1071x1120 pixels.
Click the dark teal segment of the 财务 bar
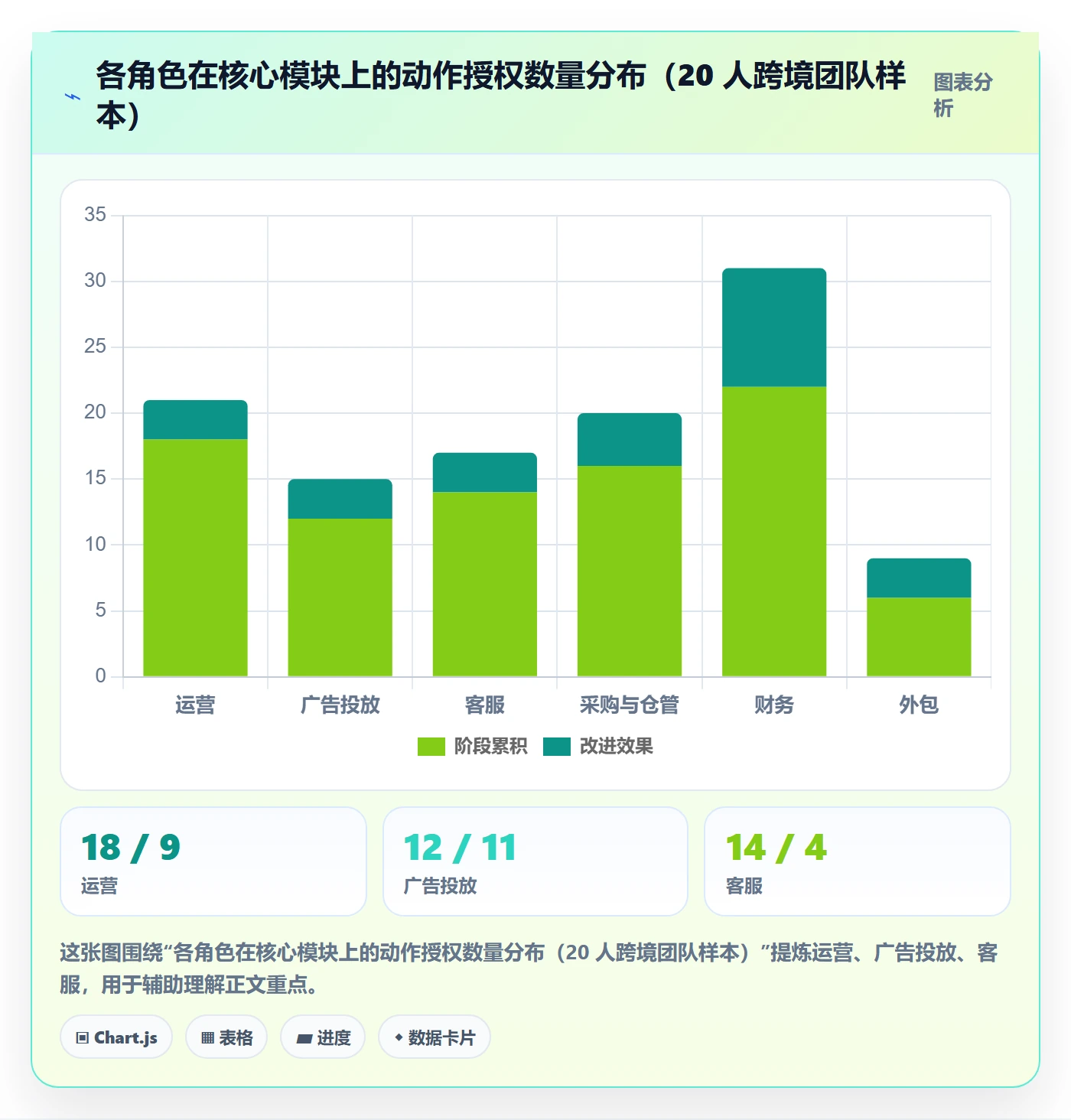[x=774, y=327]
